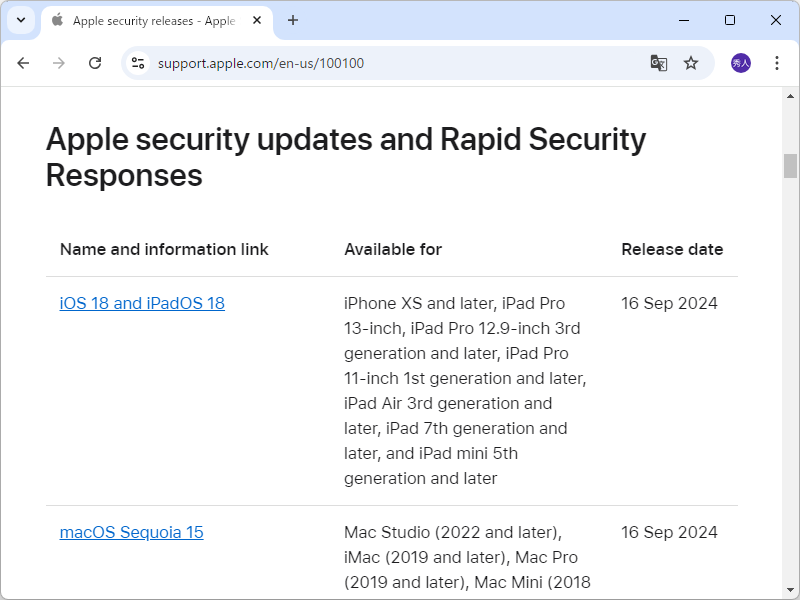
Task: Navigate back to the previous page
Action: click(23, 63)
